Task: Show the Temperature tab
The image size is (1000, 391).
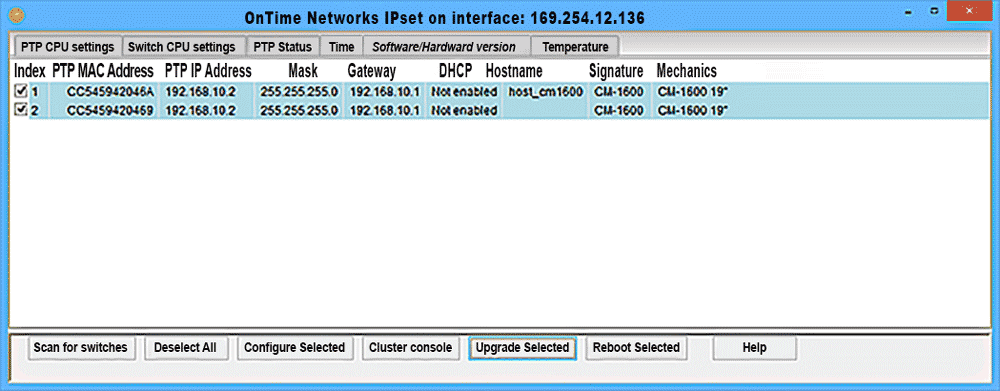Action: point(575,47)
